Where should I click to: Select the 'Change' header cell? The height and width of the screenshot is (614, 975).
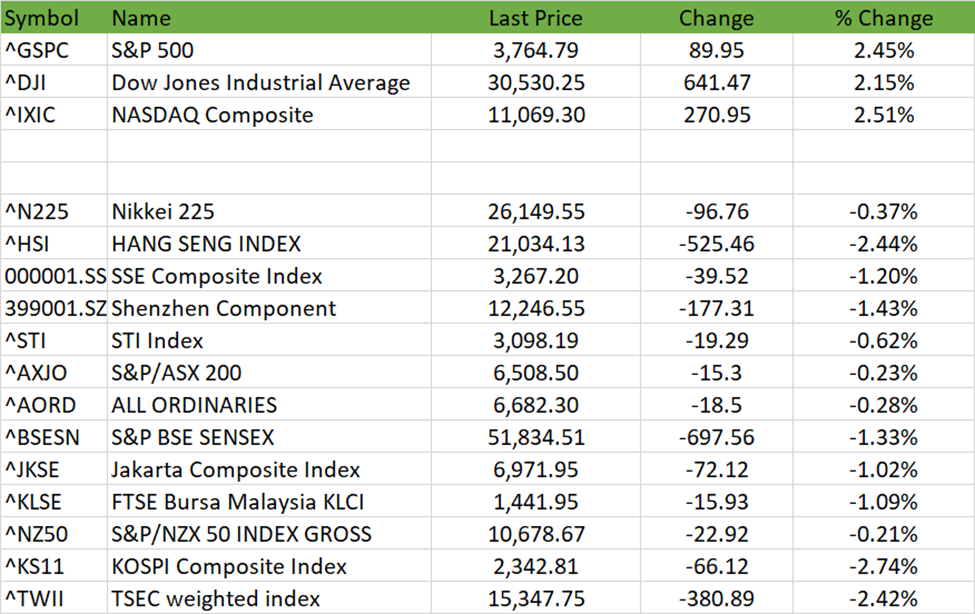click(717, 17)
